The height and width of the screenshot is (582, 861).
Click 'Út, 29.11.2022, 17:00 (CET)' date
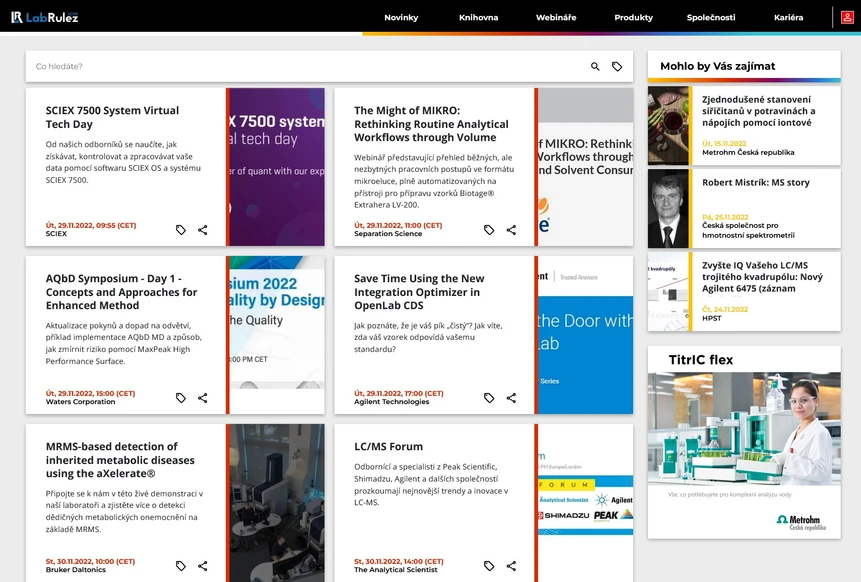click(x=399, y=393)
